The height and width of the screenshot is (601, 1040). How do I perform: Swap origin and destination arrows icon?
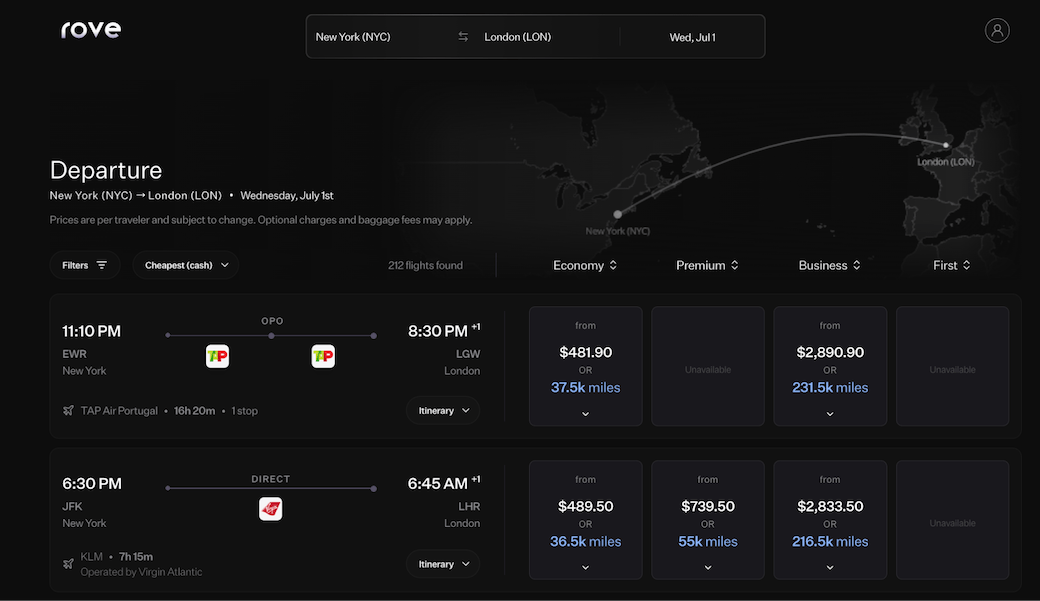point(463,37)
